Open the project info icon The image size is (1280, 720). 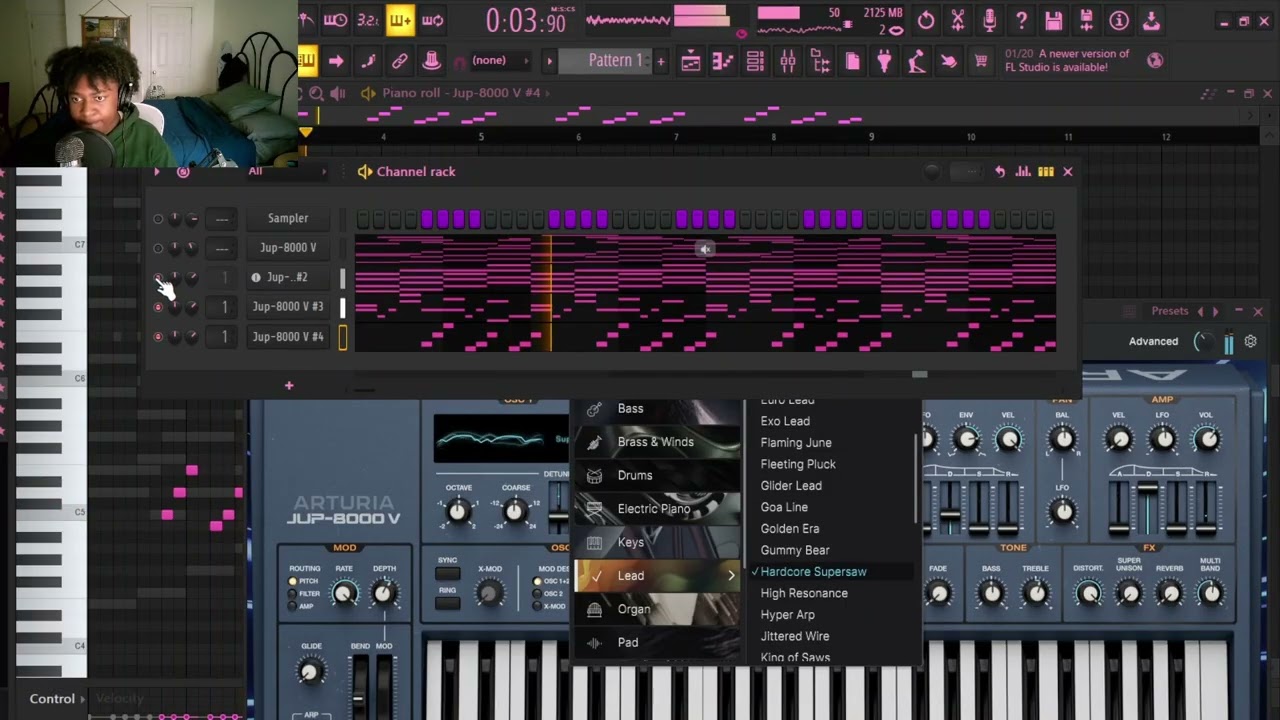[x=1119, y=20]
